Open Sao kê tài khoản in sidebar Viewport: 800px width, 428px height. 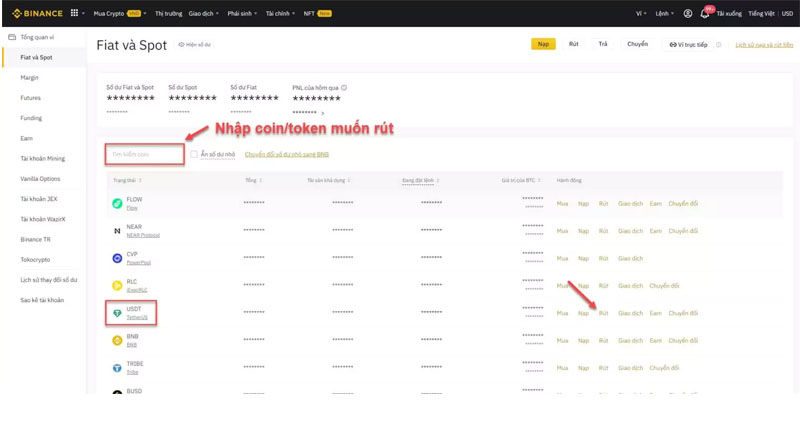pos(42,300)
